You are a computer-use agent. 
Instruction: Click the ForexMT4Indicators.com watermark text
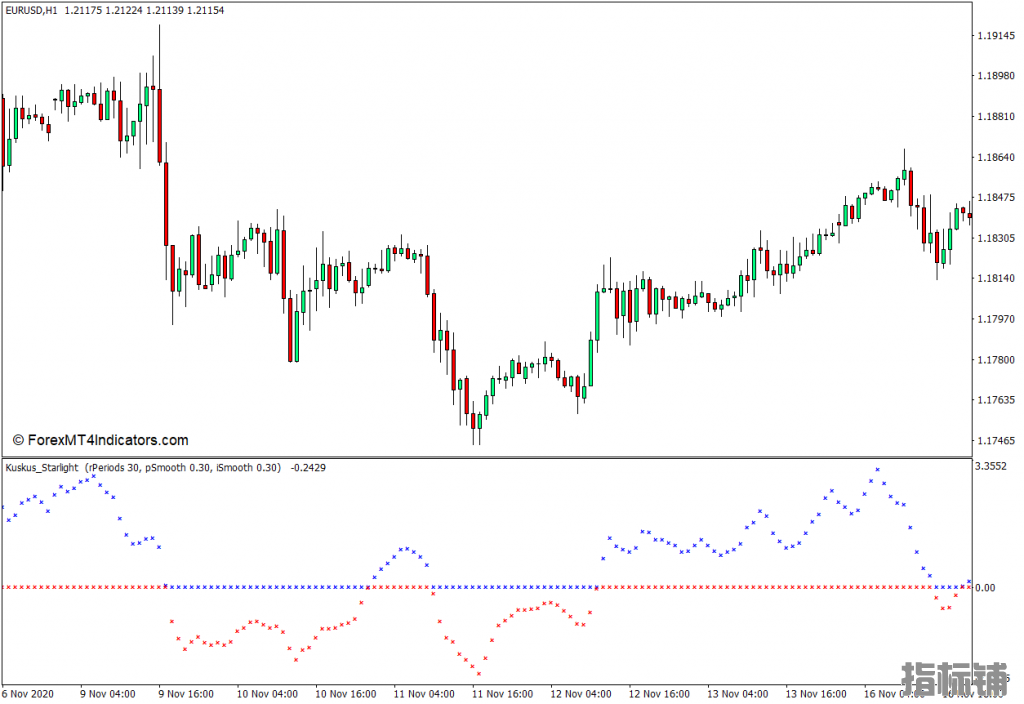(100, 440)
